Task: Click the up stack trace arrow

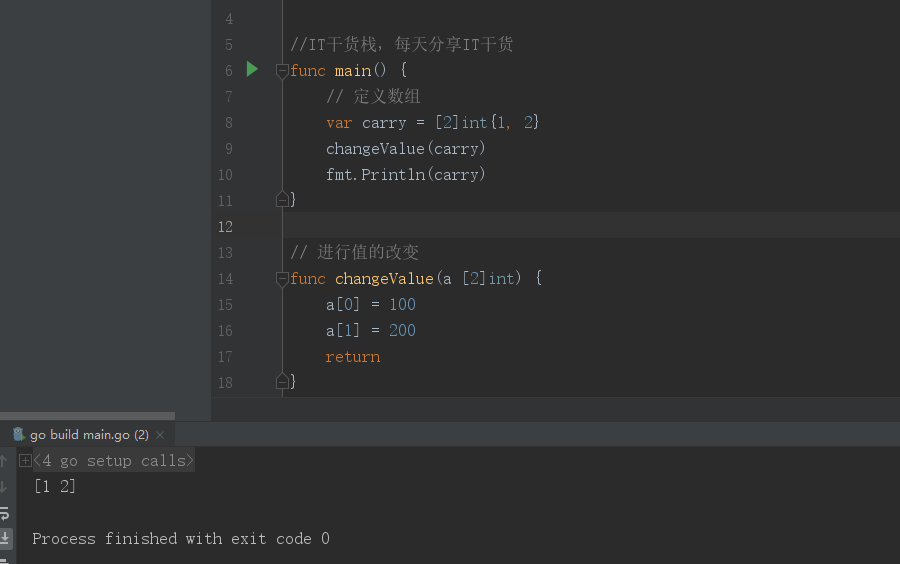Action: (4, 461)
